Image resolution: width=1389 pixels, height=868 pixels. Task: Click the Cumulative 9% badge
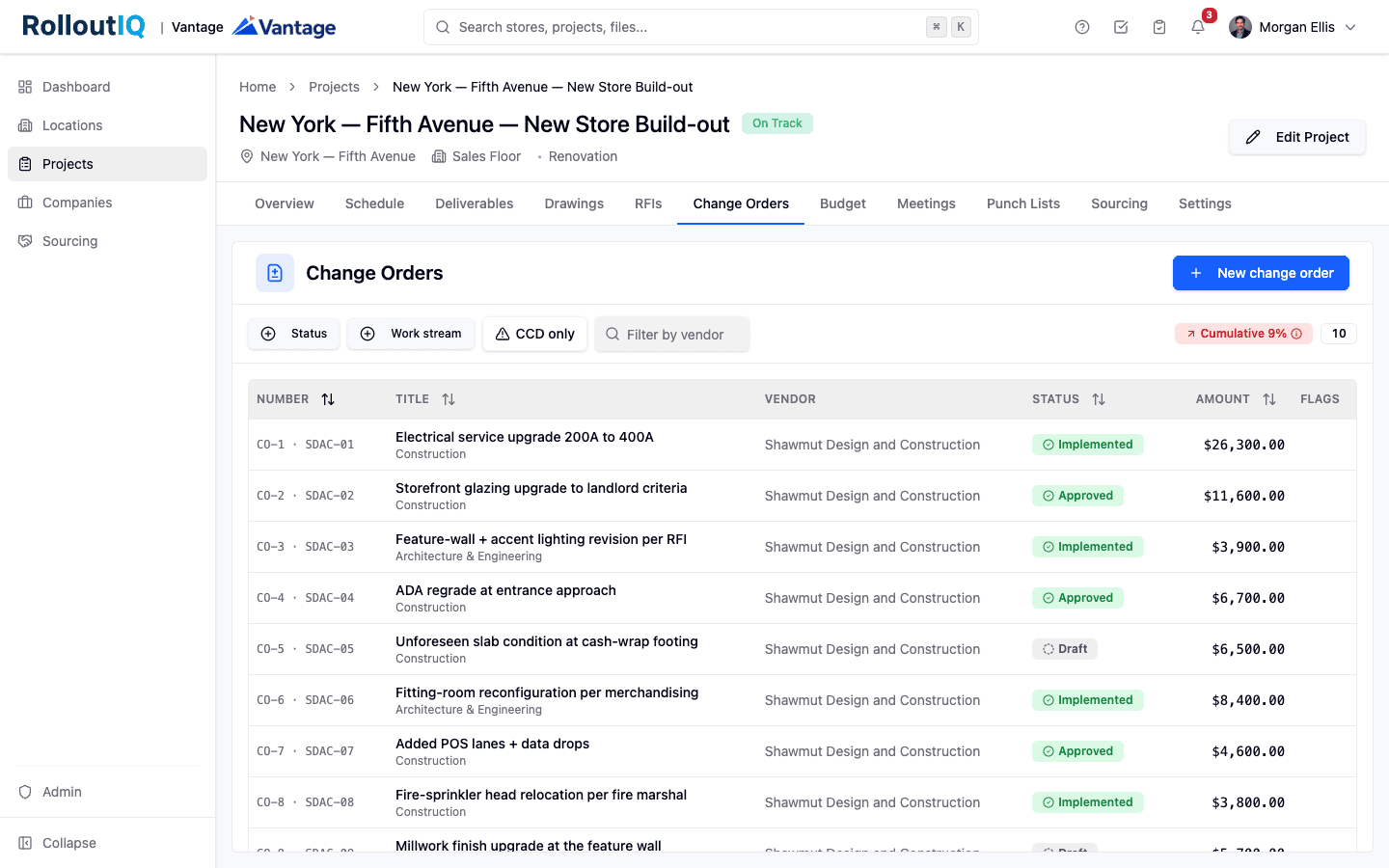pyautogui.click(x=1243, y=334)
